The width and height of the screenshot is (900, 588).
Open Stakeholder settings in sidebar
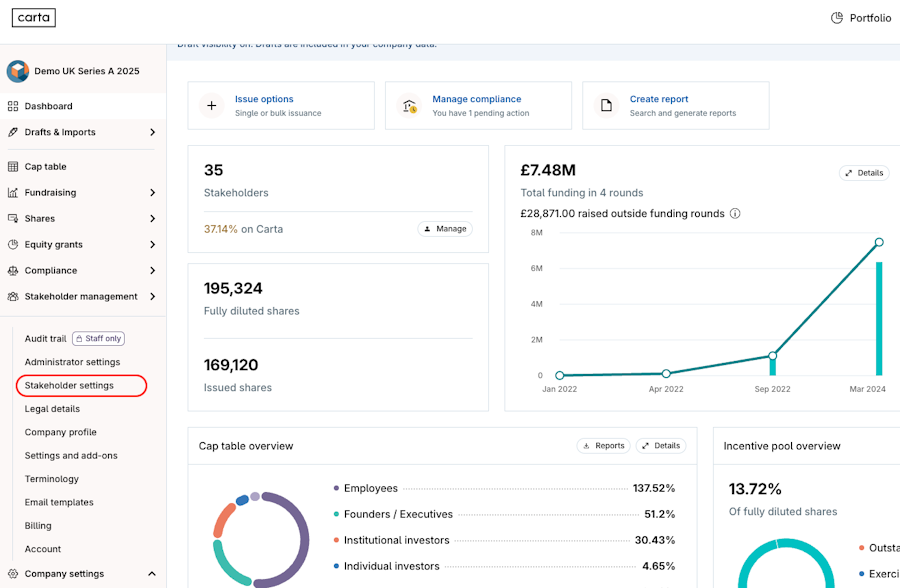(x=69, y=386)
